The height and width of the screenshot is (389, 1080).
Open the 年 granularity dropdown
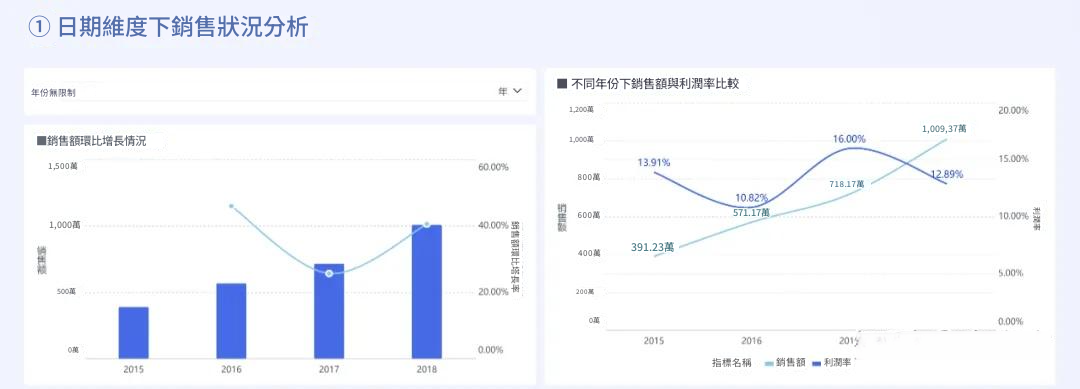pyautogui.click(x=510, y=91)
